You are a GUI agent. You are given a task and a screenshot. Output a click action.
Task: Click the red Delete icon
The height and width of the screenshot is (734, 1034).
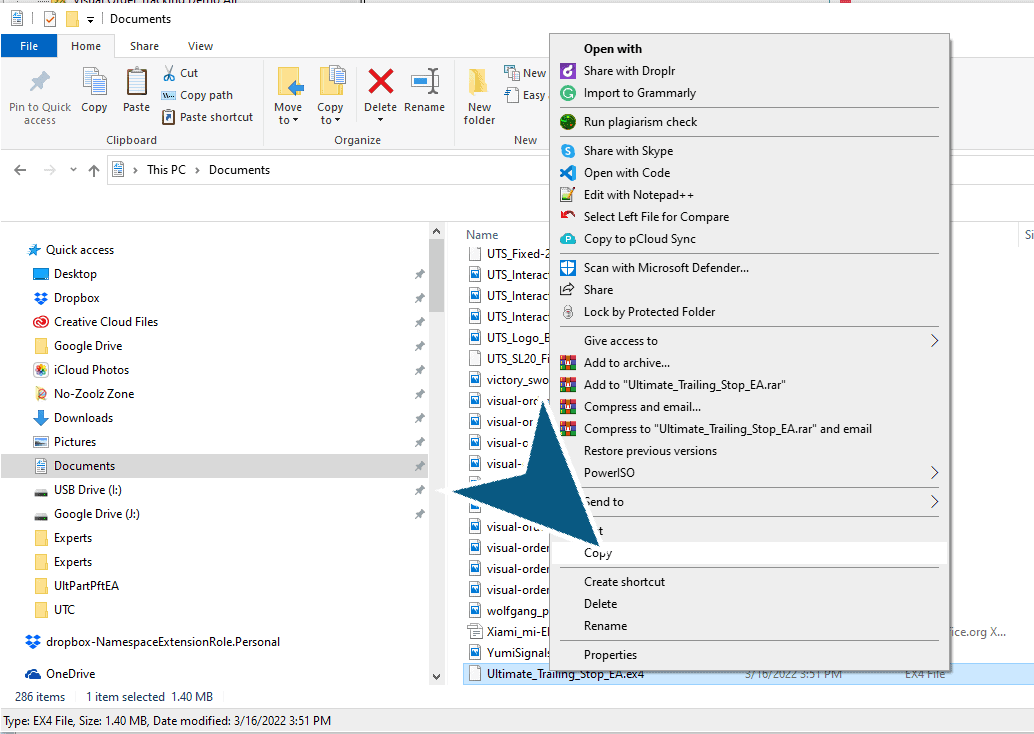click(x=380, y=82)
